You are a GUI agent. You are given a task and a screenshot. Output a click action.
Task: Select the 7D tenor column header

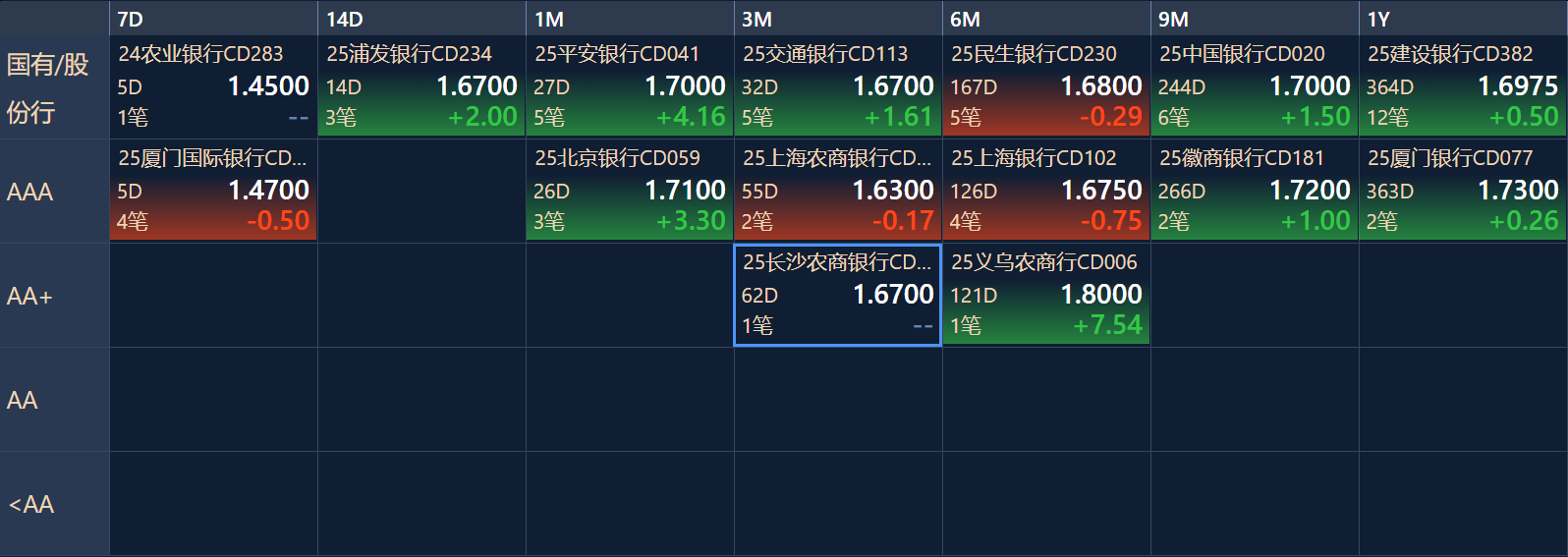[x=213, y=19]
